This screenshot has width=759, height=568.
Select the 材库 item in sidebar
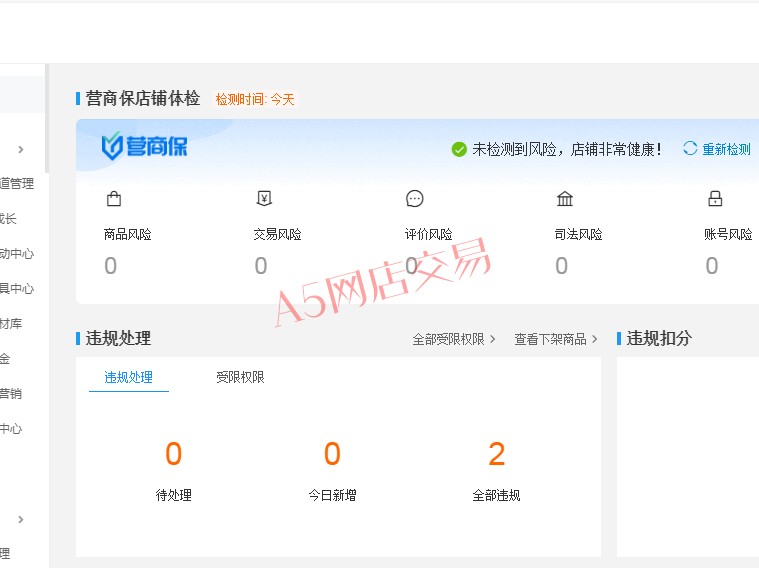[x=10, y=323]
